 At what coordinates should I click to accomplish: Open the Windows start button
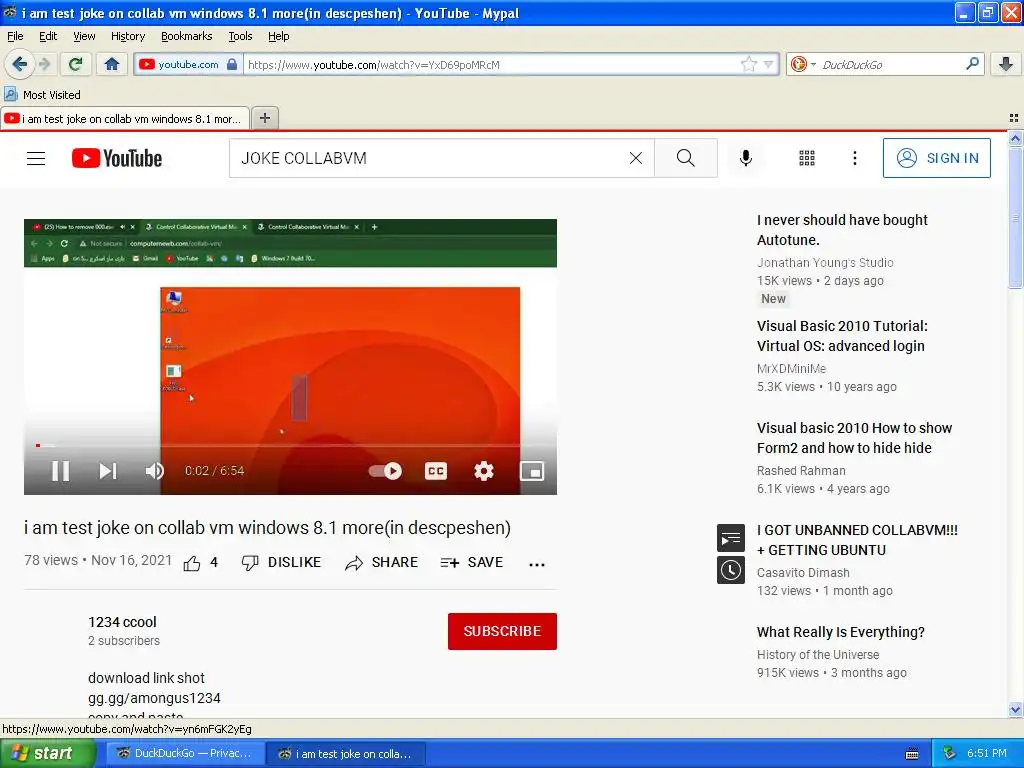click(x=48, y=754)
